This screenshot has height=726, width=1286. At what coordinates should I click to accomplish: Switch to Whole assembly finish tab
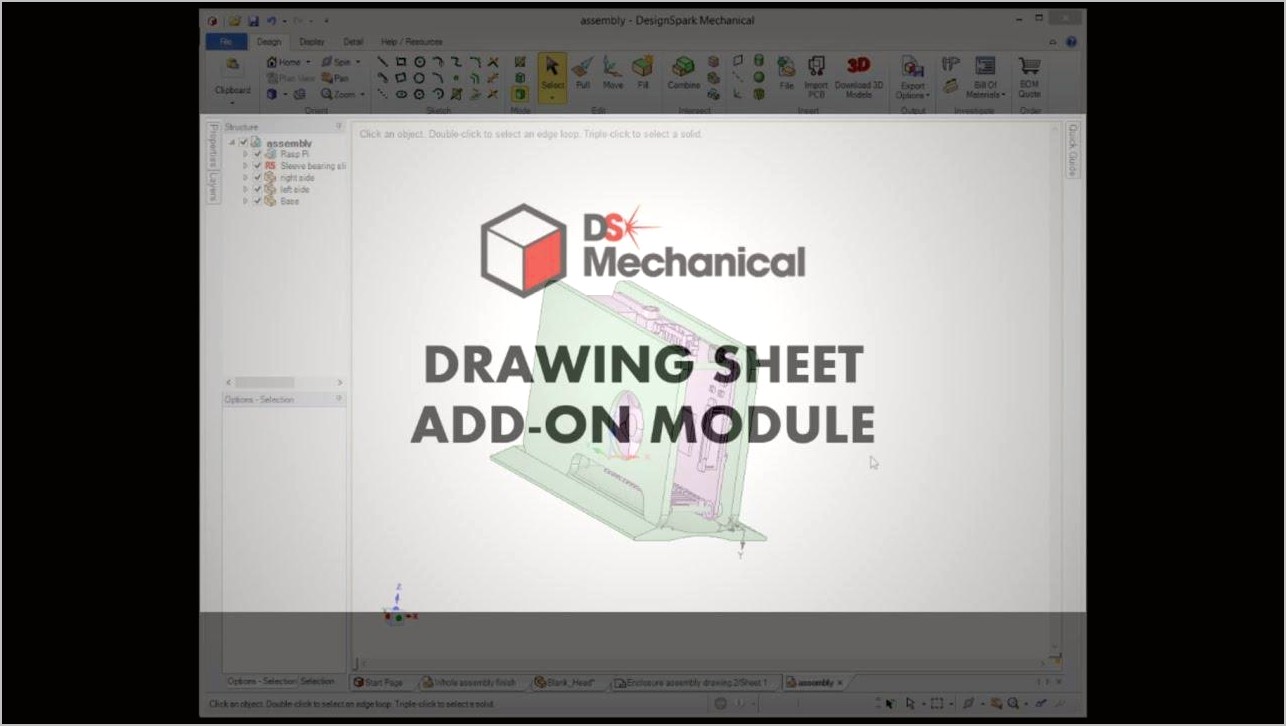point(470,682)
